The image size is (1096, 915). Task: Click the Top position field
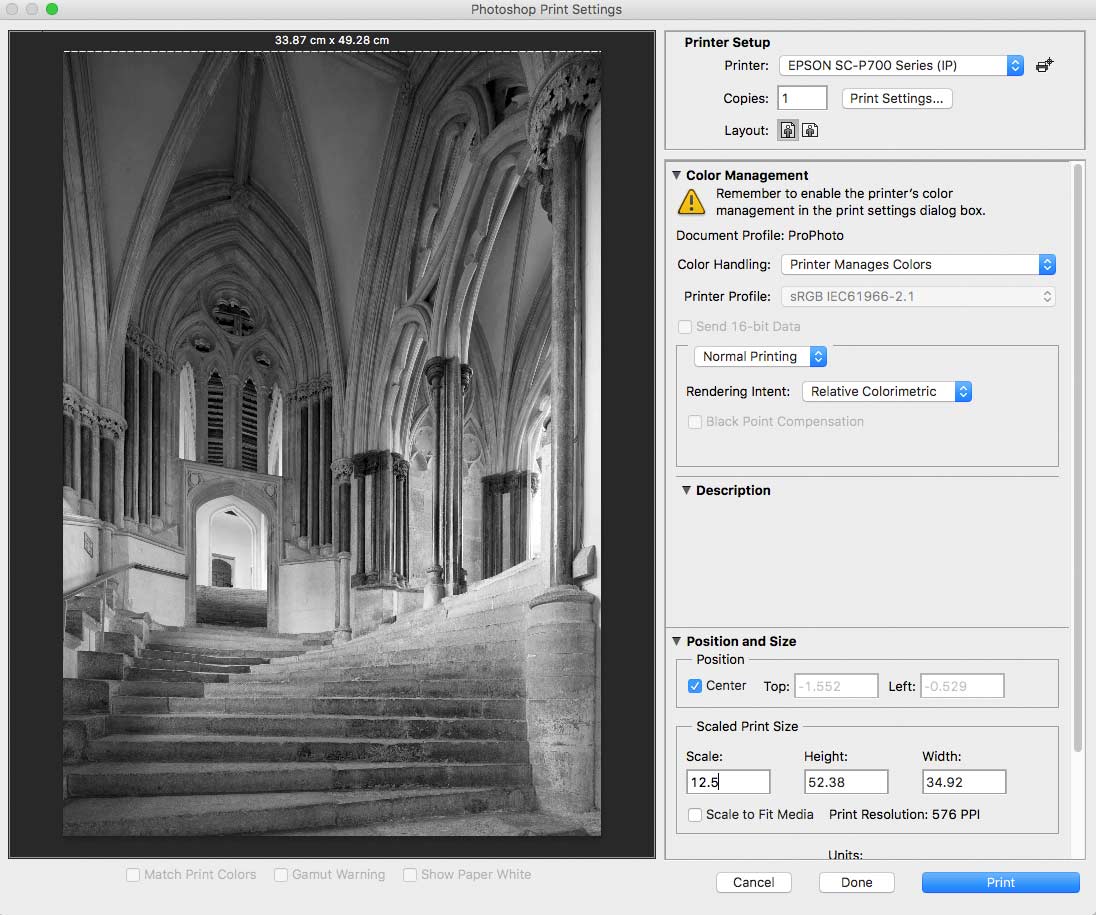click(x=836, y=686)
